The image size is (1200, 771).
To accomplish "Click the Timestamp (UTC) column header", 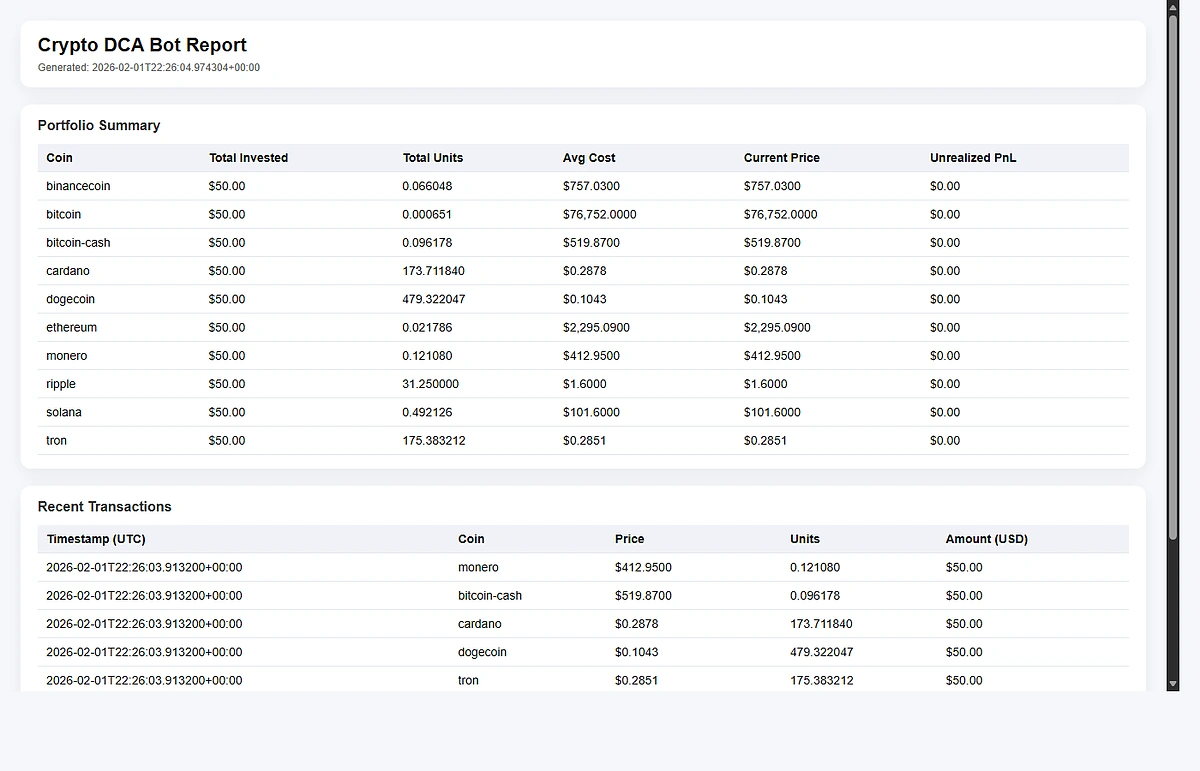I will point(95,539).
